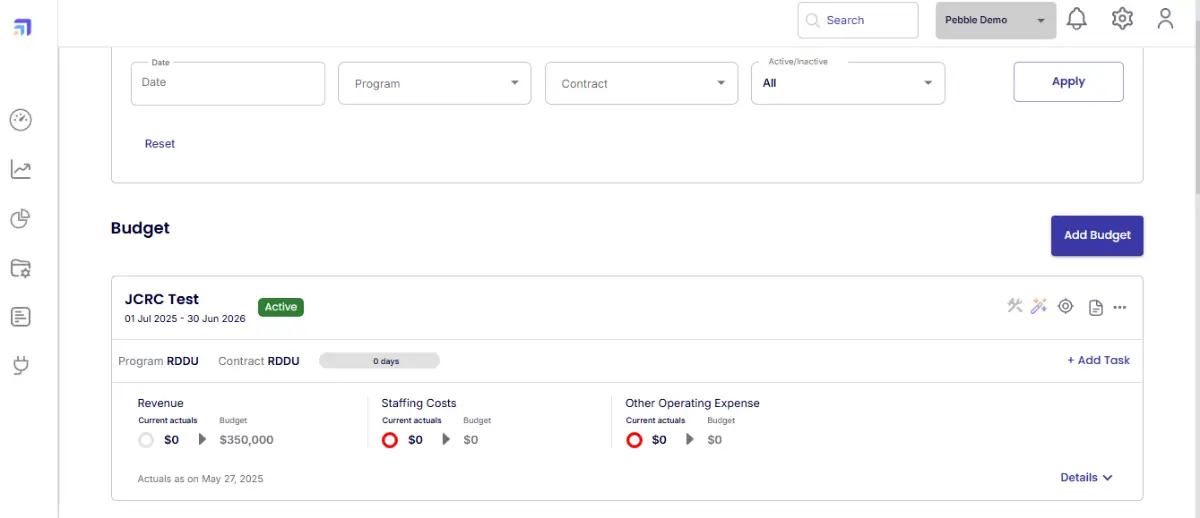Expand the Details section of JCRC Test
1200x518 pixels.
1086,478
